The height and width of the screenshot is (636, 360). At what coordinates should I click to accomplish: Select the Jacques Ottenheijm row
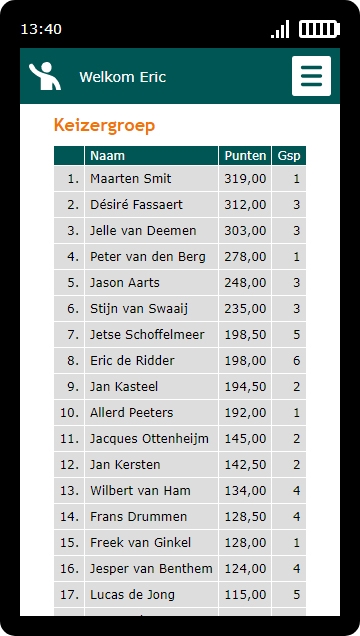180,438
